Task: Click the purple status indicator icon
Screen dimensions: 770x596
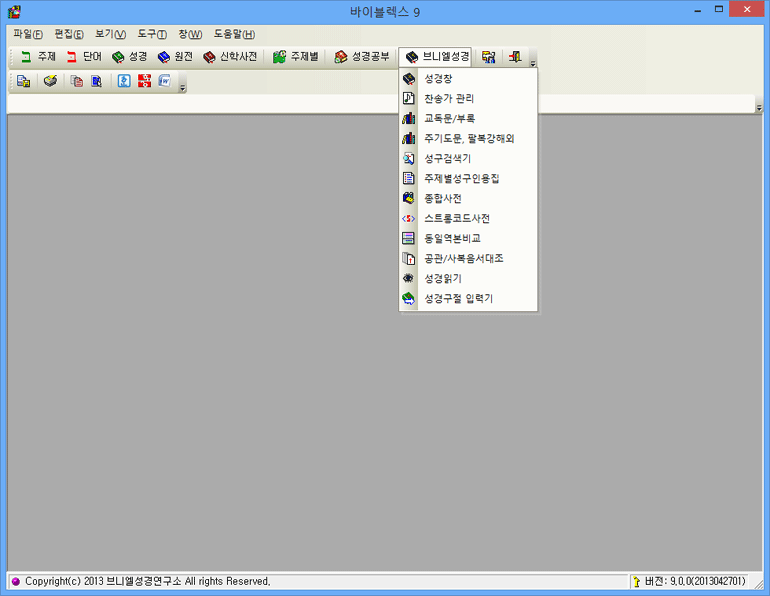Action: (16, 581)
